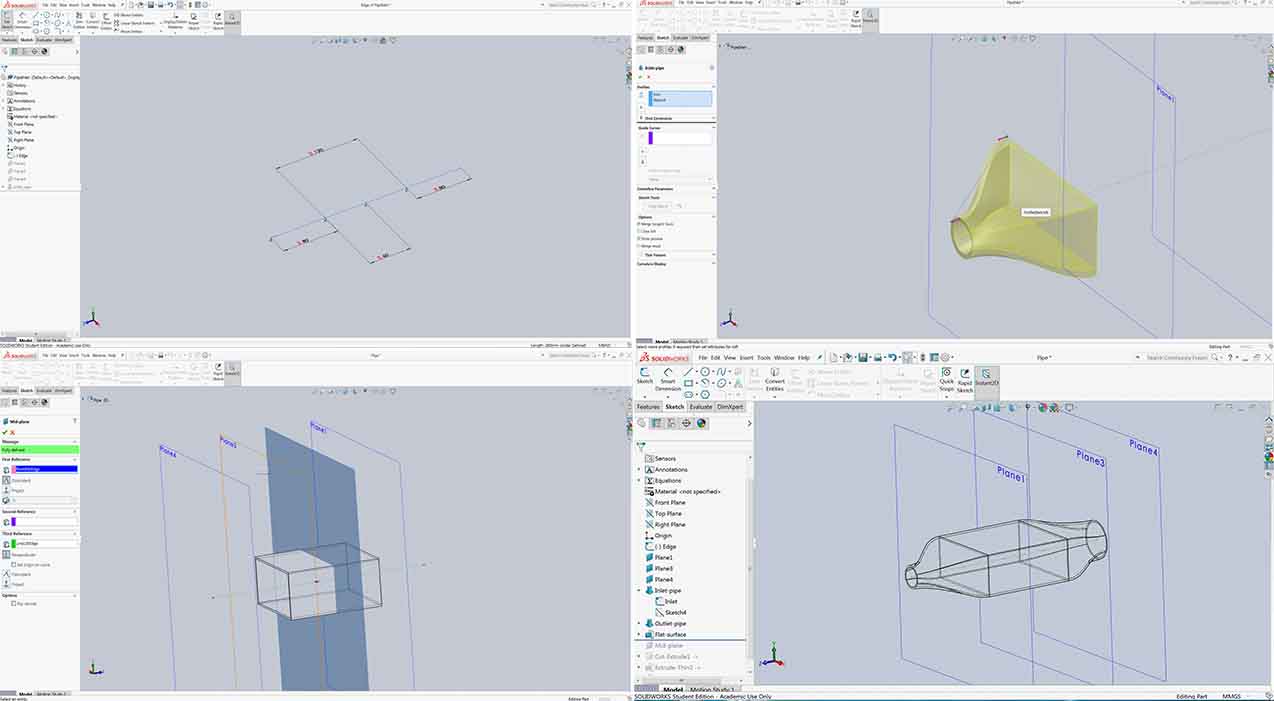Open the DimXpertManager tab icon in lower-right window
This screenshot has width=1274, height=701.
click(x=686, y=423)
